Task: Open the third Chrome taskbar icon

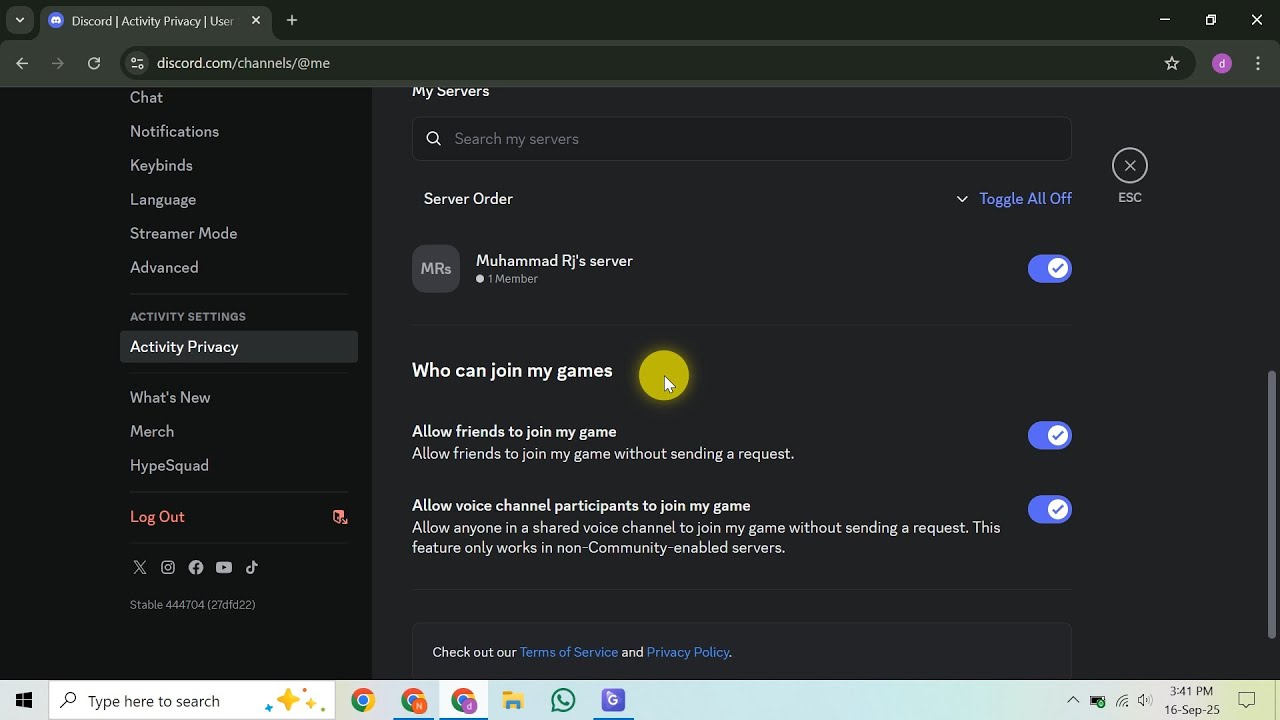Action: tap(463, 701)
